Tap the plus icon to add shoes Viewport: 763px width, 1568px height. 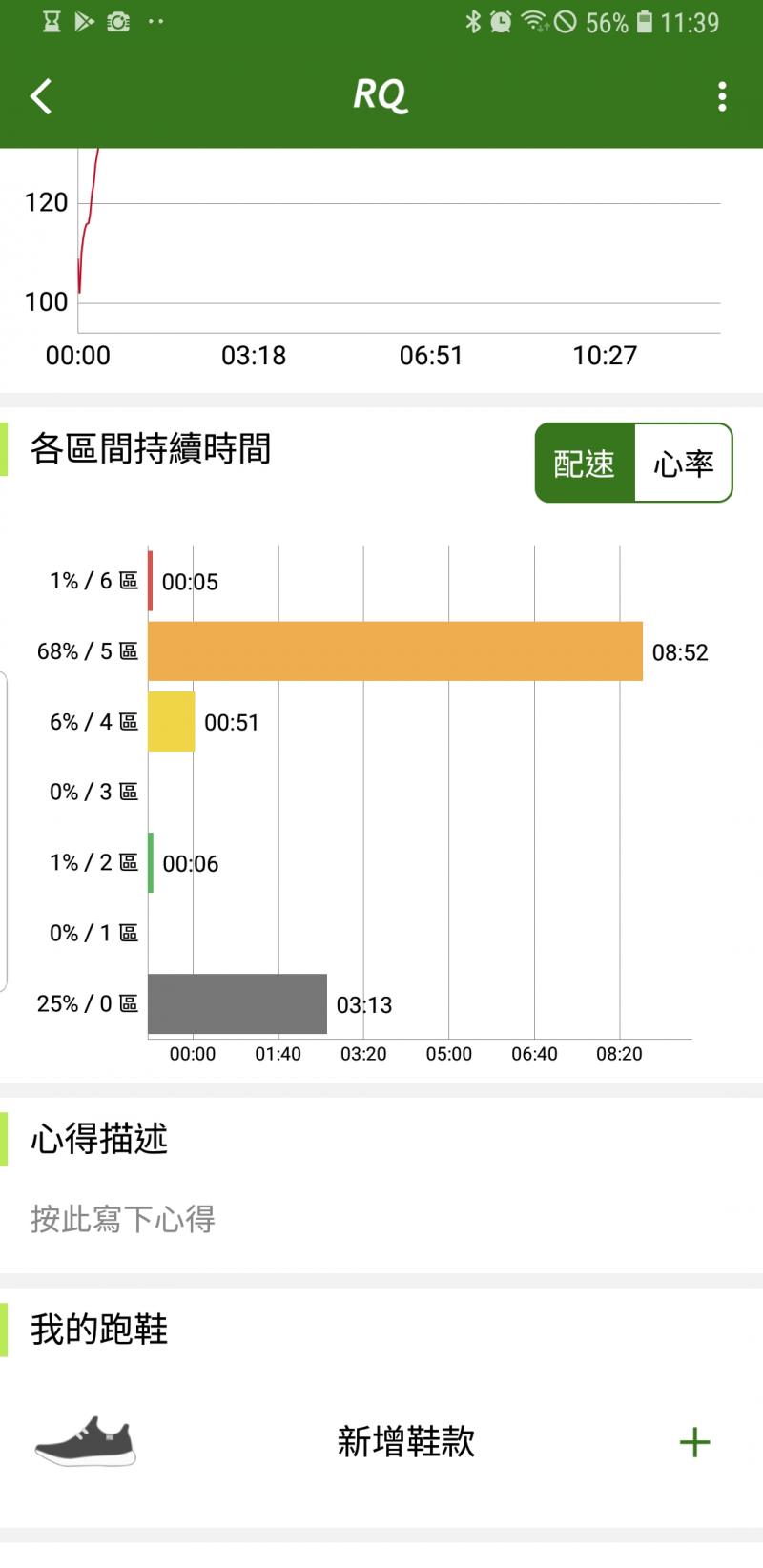click(694, 1441)
